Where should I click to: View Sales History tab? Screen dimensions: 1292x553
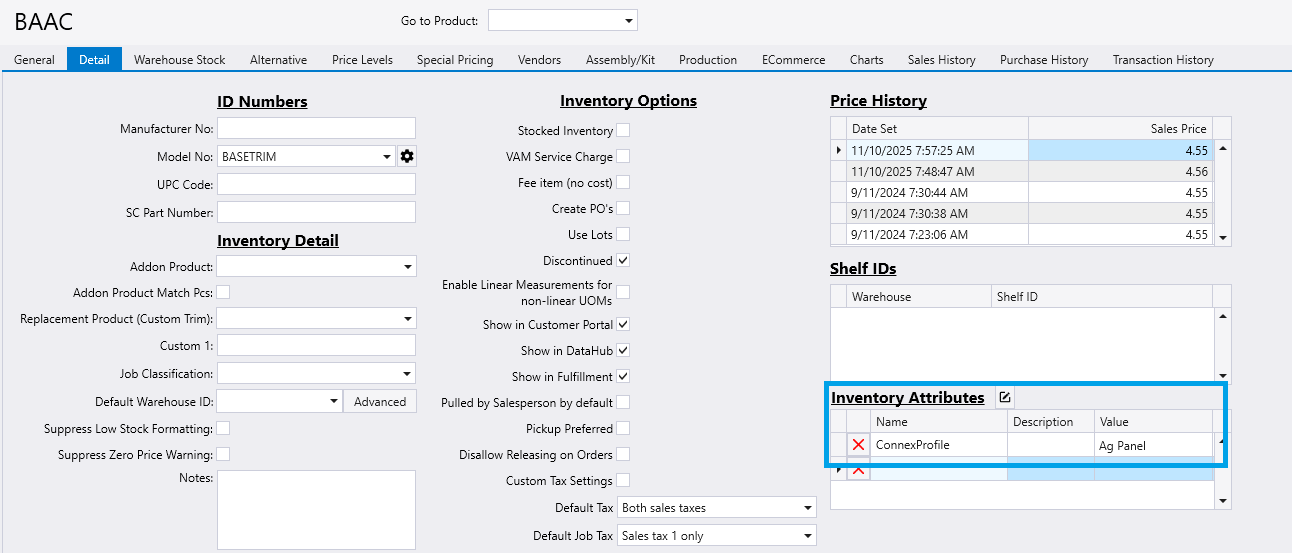(x=941, y=60)
